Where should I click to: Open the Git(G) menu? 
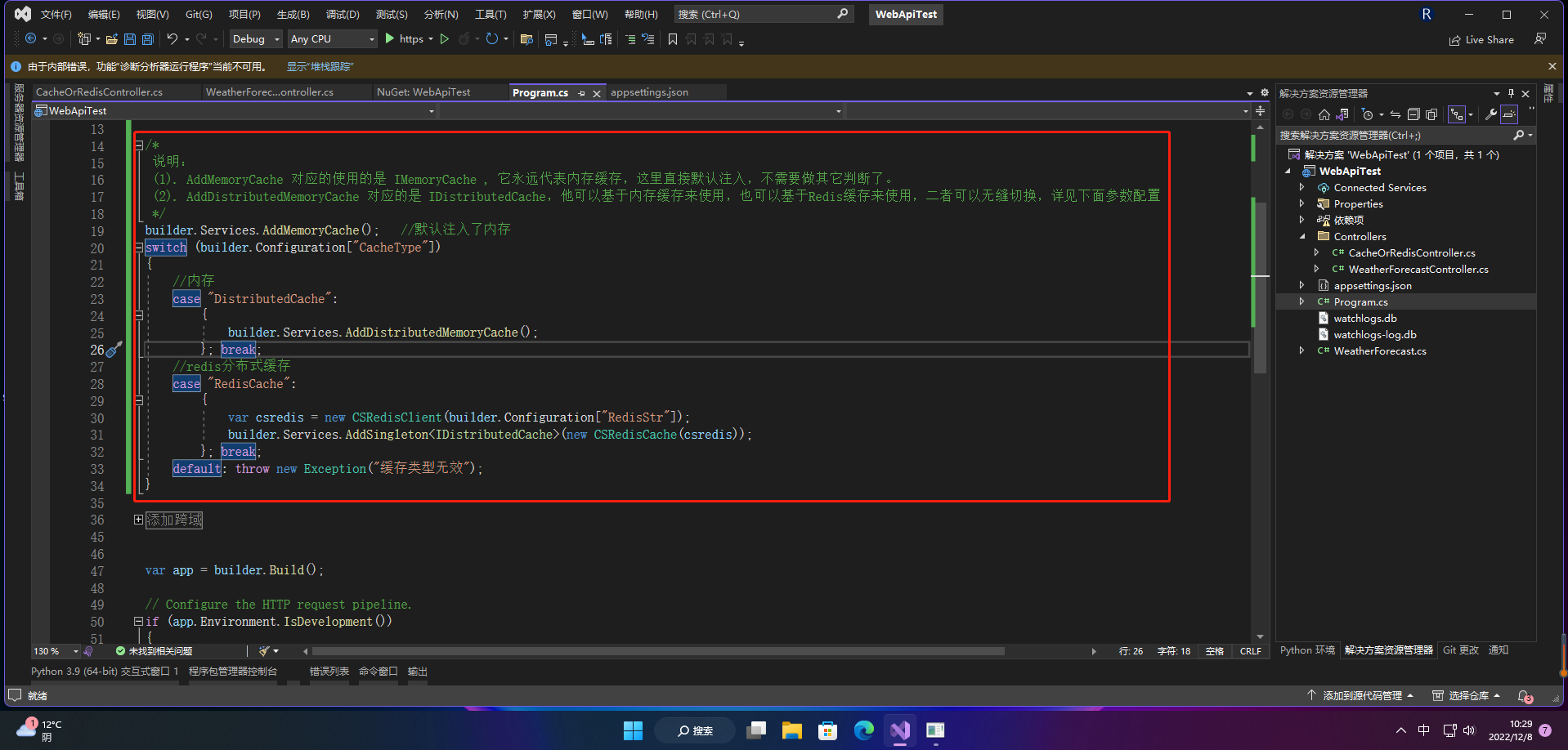tap(199, 14)
